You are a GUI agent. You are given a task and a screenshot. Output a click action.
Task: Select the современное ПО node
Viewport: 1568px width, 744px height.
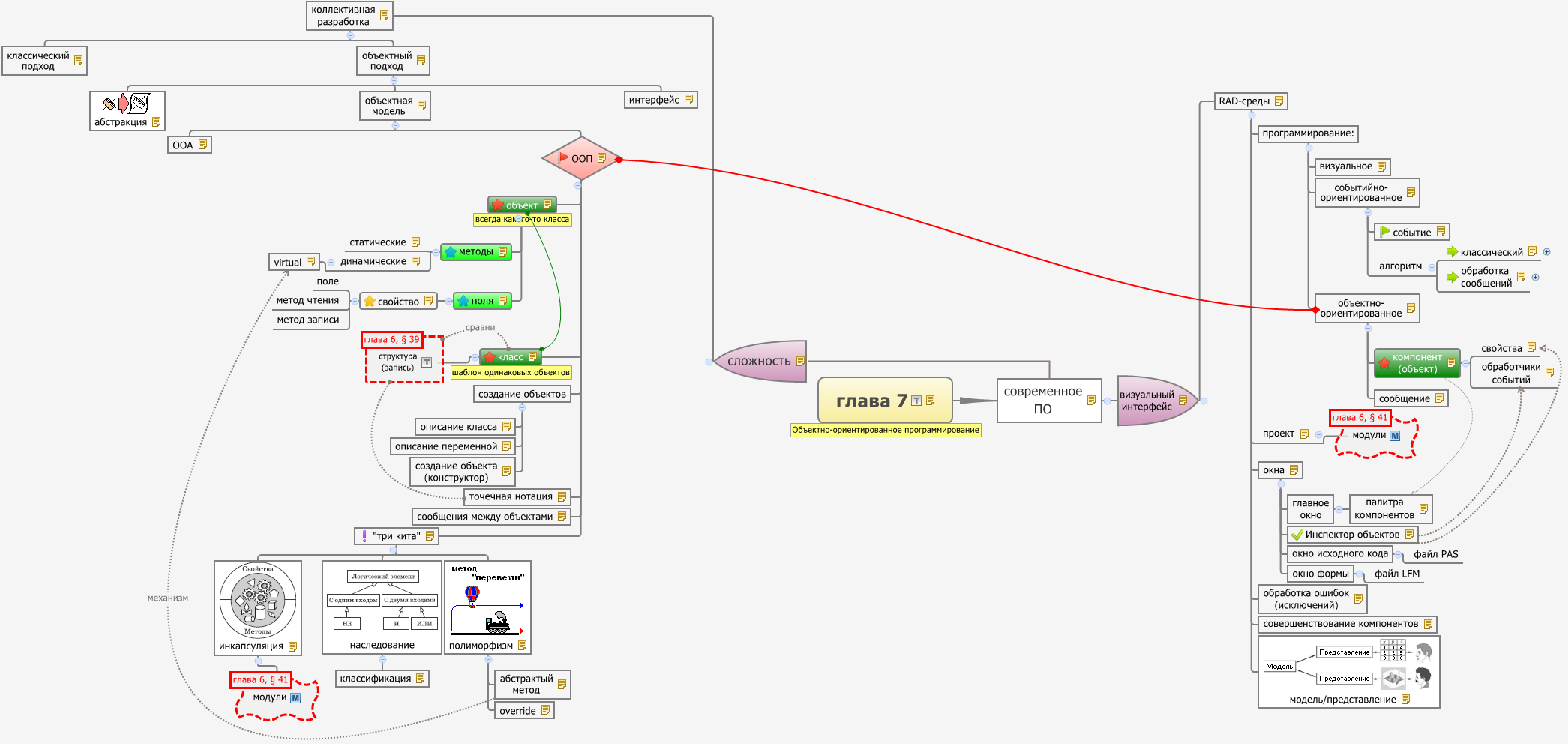[x=1042, y=400]
